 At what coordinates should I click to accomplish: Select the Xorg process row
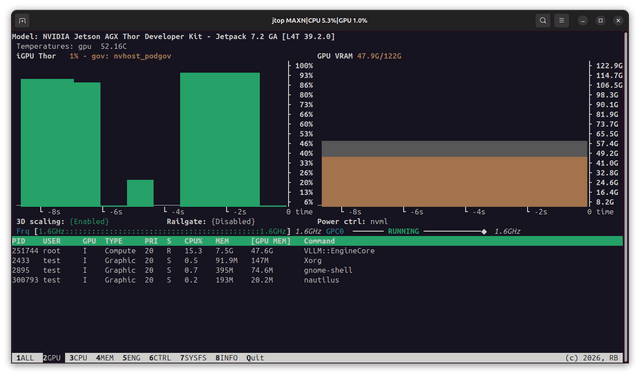pyautogui.click(x=317, y=261)
